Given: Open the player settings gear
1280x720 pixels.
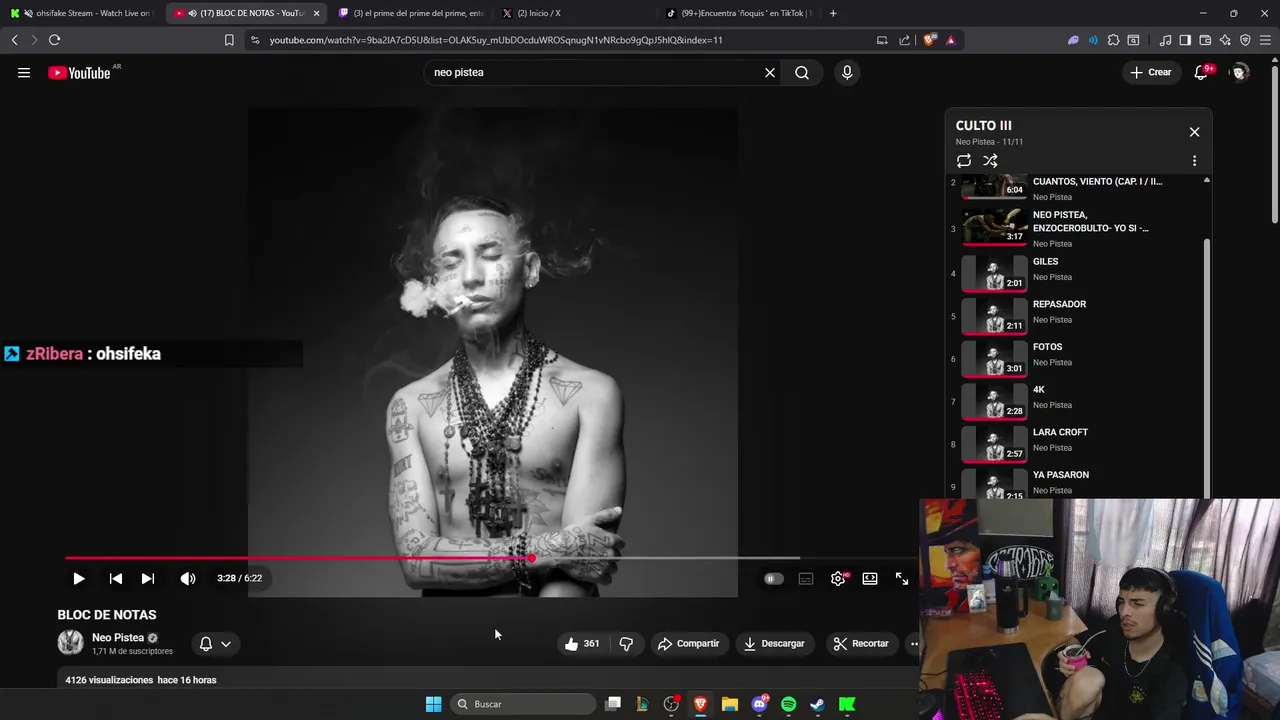Looking at the screenshot, I should [x=838, y=578].
